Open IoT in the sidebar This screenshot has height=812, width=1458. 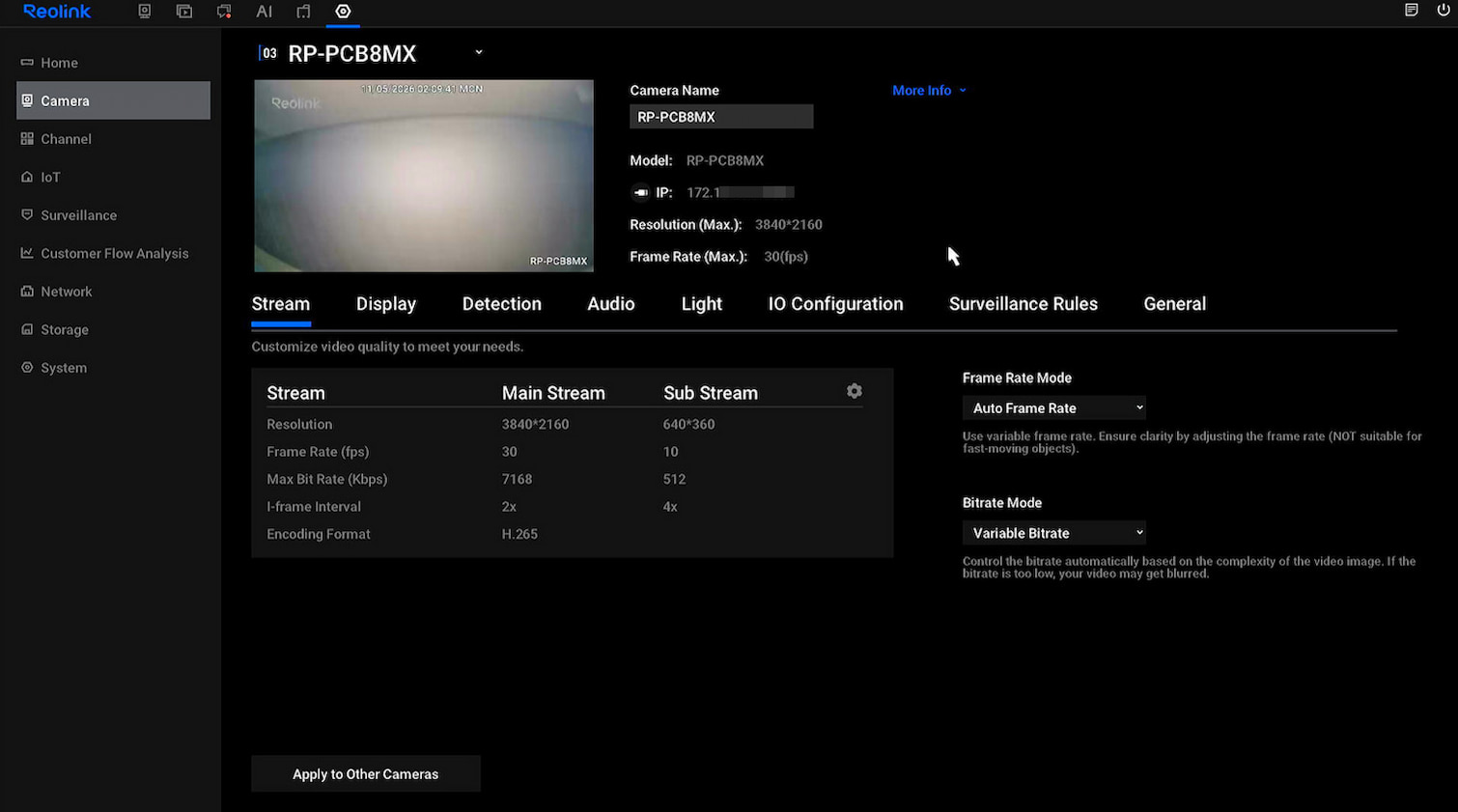(x=113, y=177)
